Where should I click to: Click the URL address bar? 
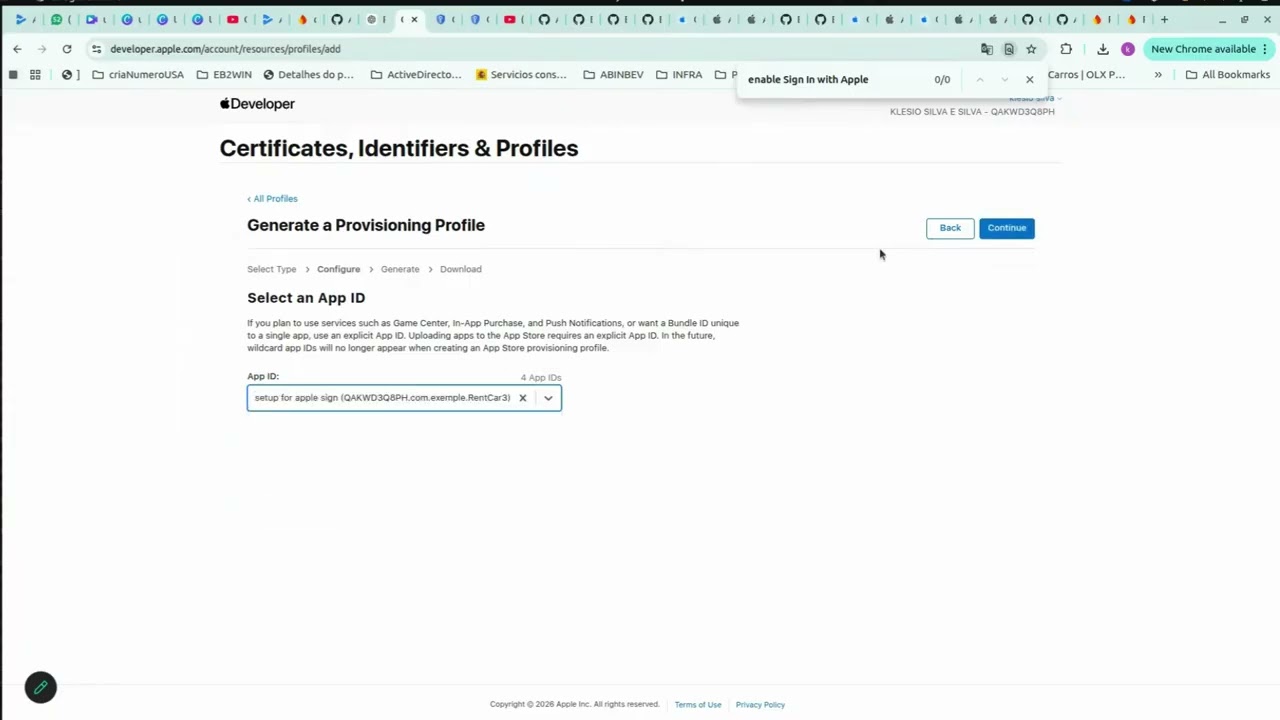coord(540,49)
